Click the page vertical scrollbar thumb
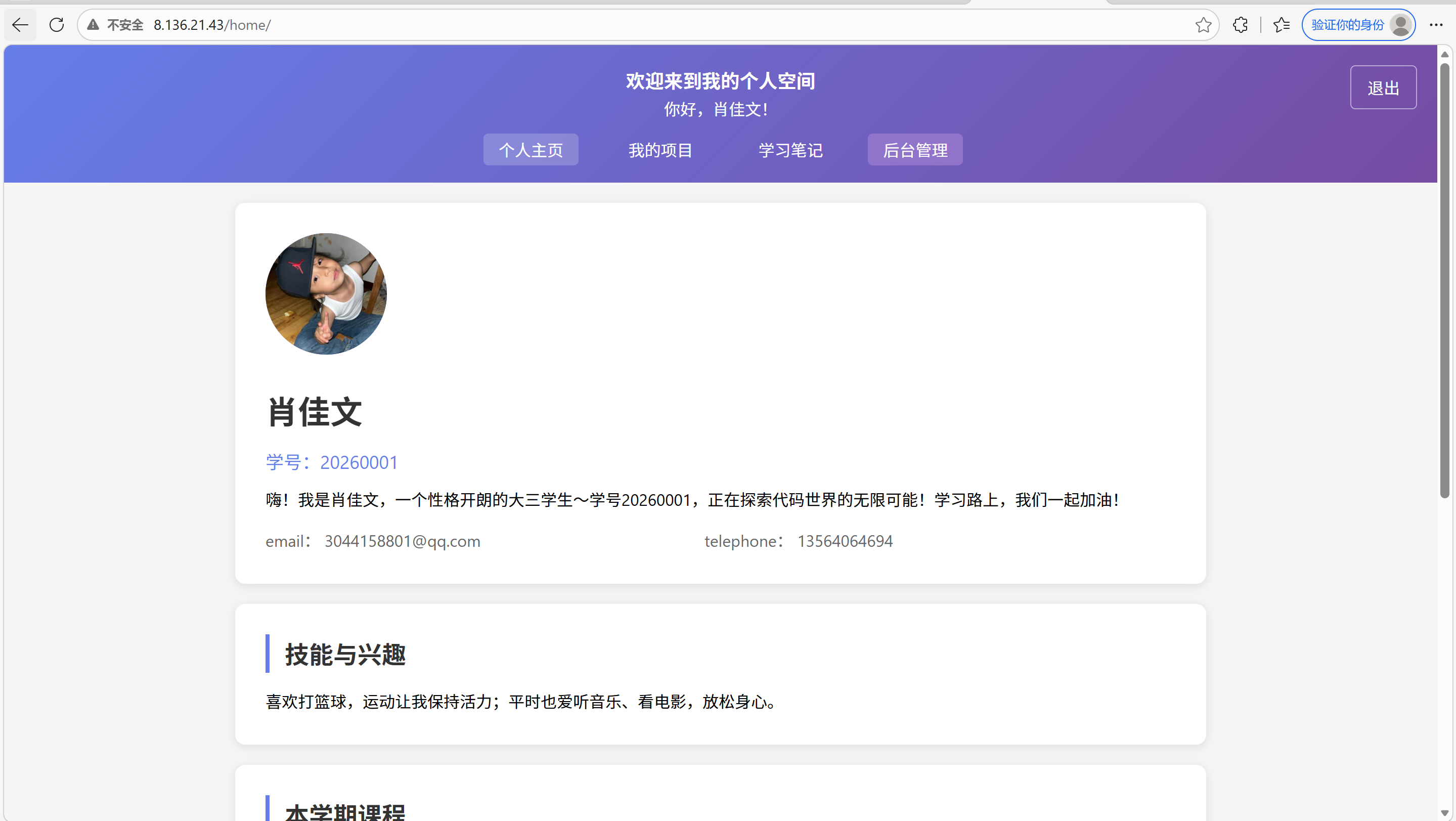1456x821 pixels. (x=1444, y=280)
